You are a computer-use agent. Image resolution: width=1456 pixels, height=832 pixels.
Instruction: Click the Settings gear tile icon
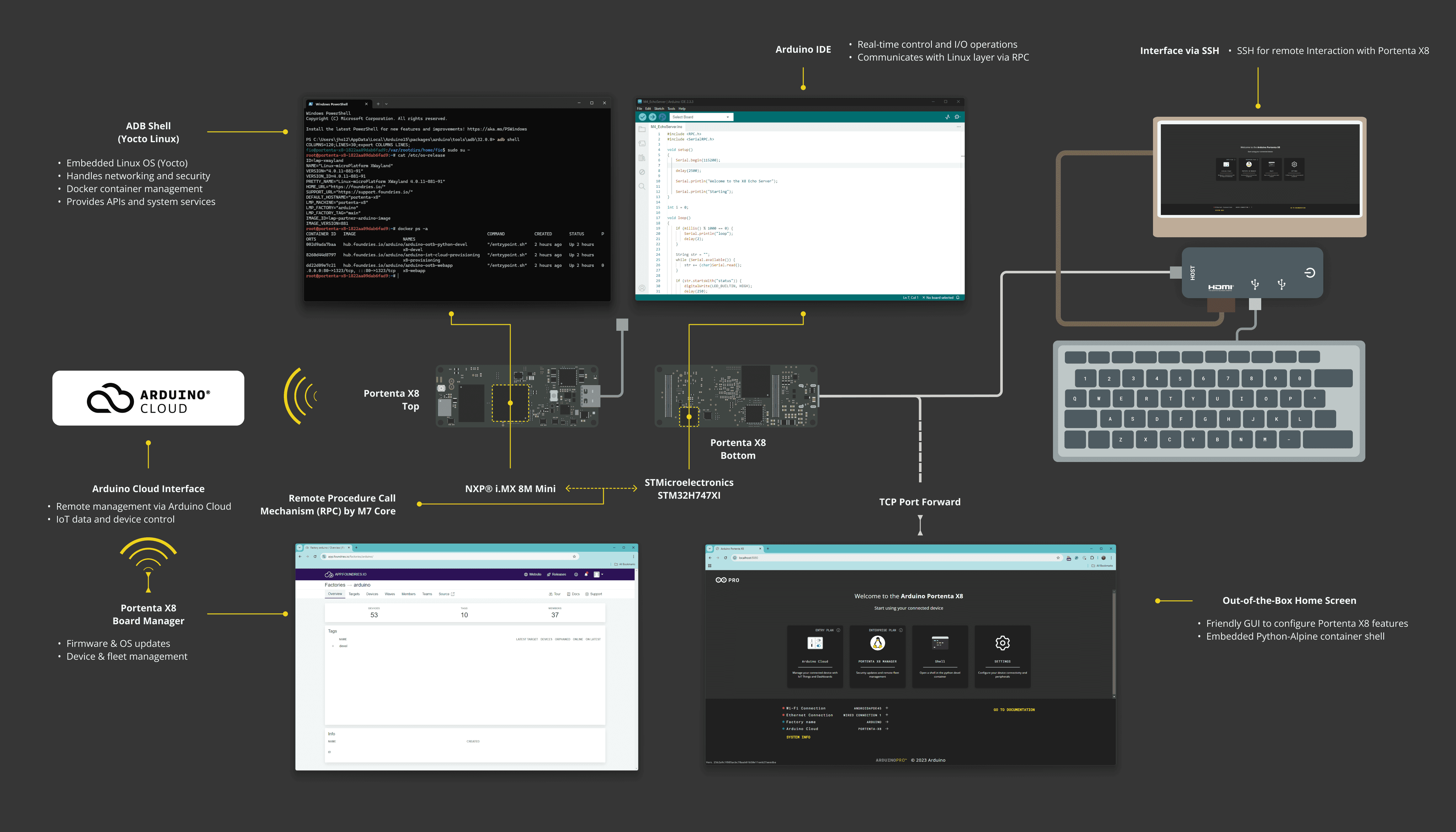pos(1002,643)
